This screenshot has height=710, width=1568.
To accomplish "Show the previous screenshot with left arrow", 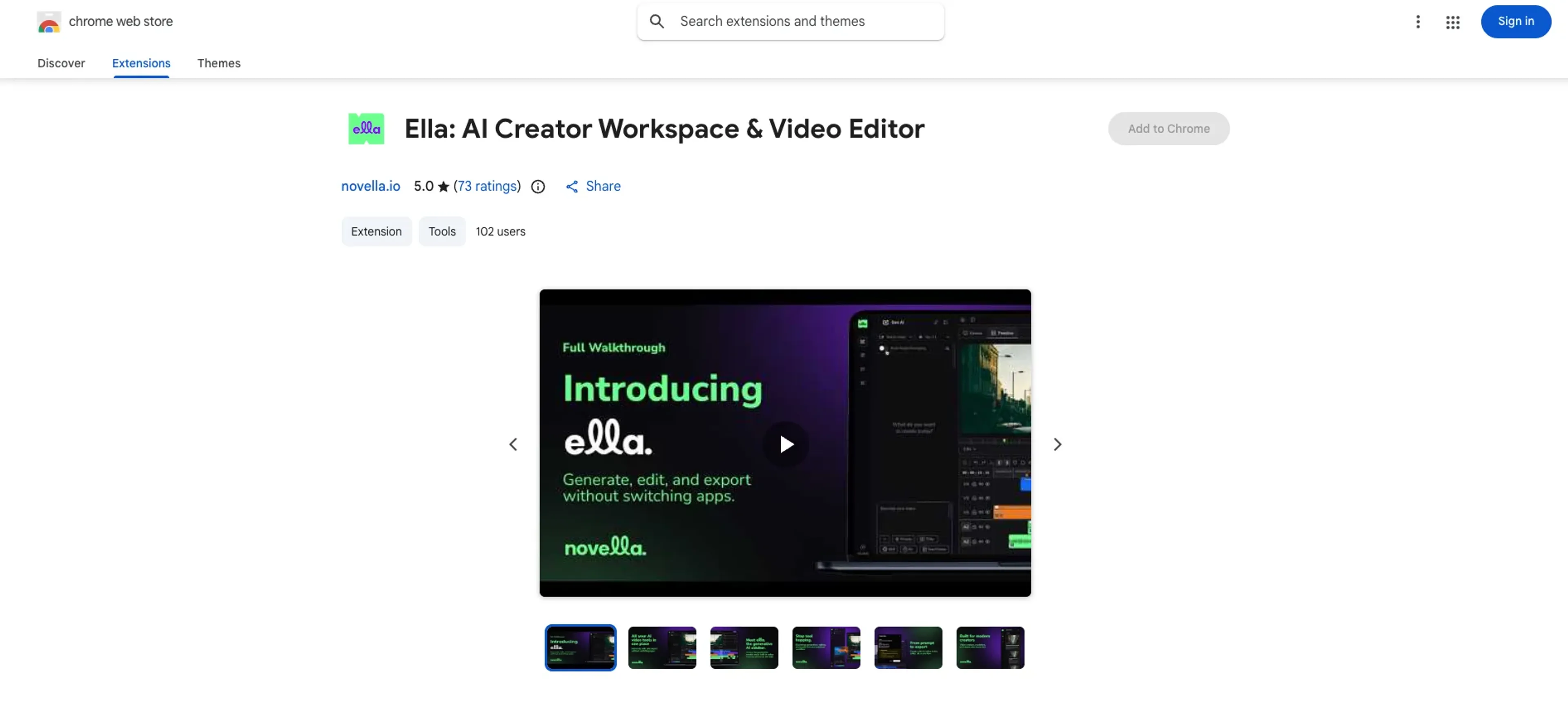I will tap(513, 444).
